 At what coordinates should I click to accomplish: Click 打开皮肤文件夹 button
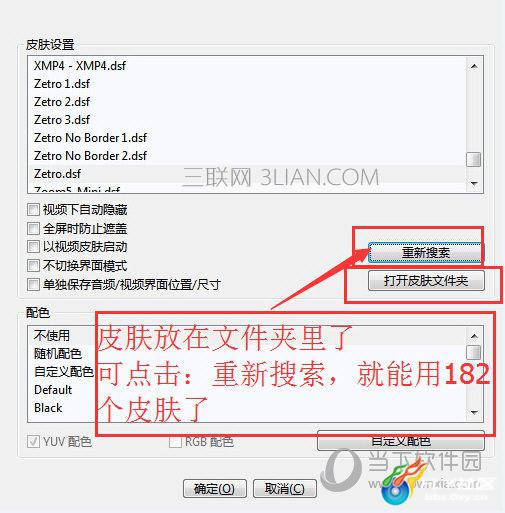click(426, 281)
